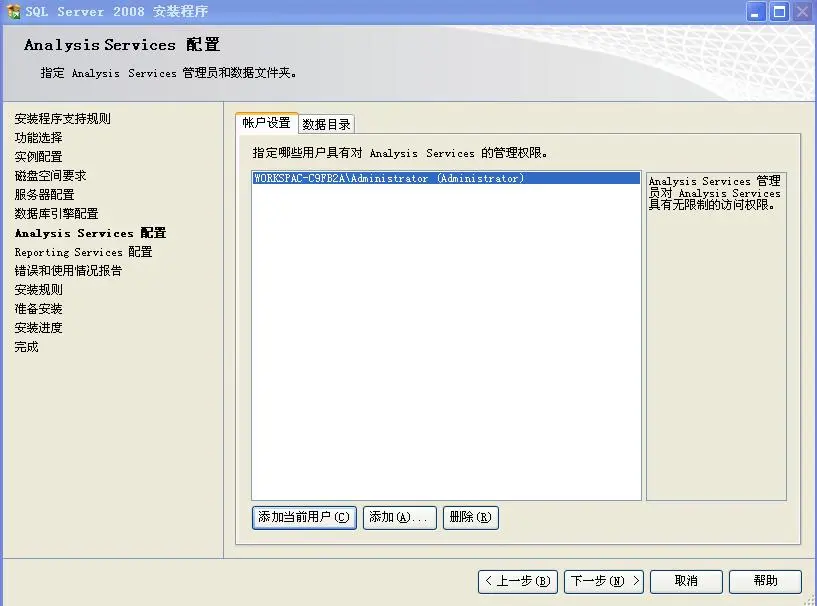This screenshot has height=606, width=817.
Task: Click the SQL Server setup title bar icon
Action: click(13, 11)
